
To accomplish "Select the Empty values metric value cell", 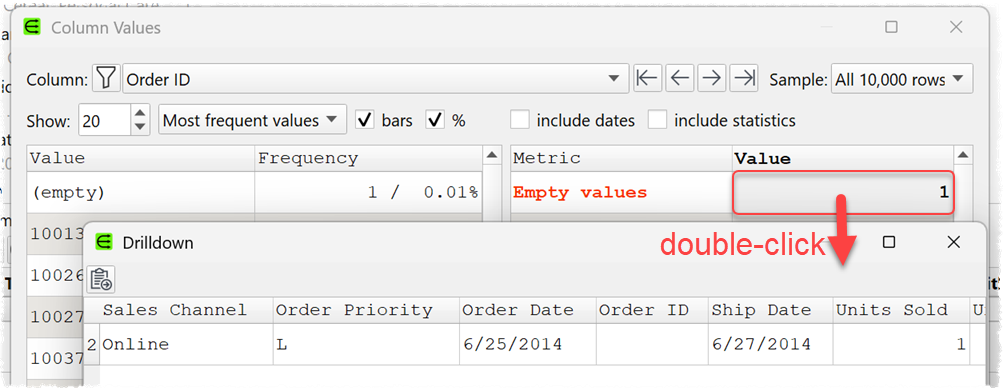I will click(x=843, y=193).
